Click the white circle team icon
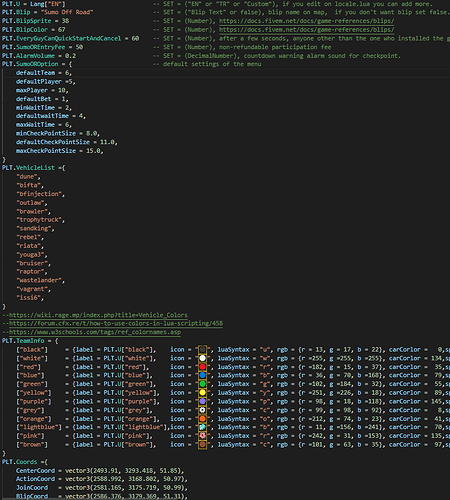This screenshot has height=500, width=450. click(202, 358)
